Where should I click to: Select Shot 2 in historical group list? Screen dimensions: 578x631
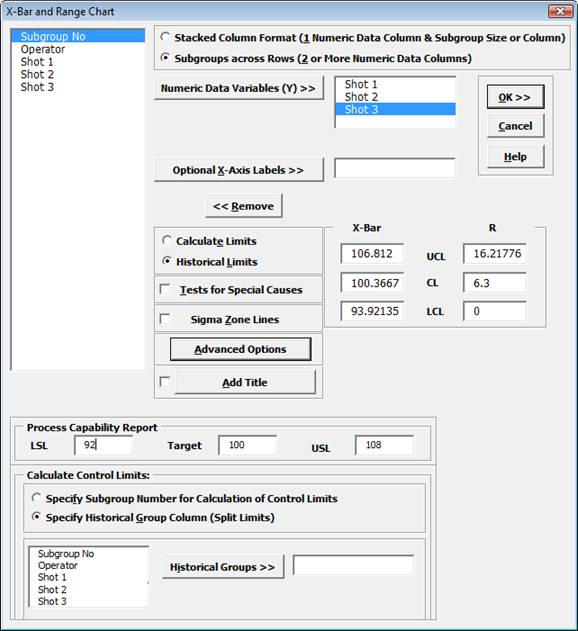click(x=89, y=590)
